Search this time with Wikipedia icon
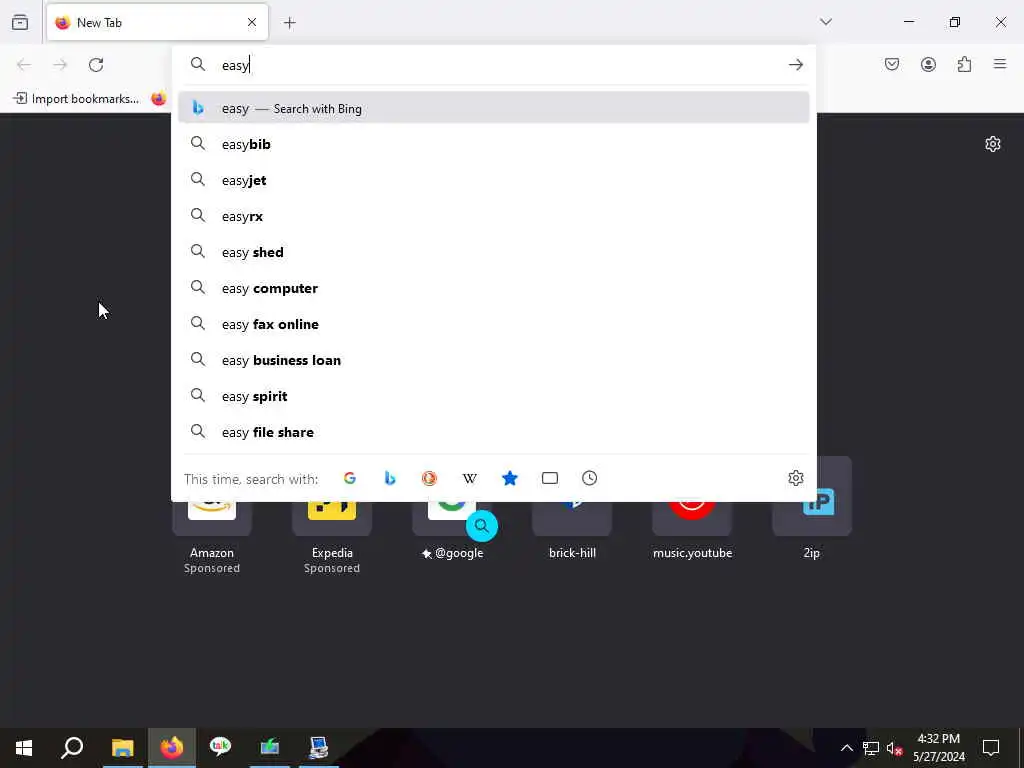This screenshot has width=1024, height=768. 470,478
